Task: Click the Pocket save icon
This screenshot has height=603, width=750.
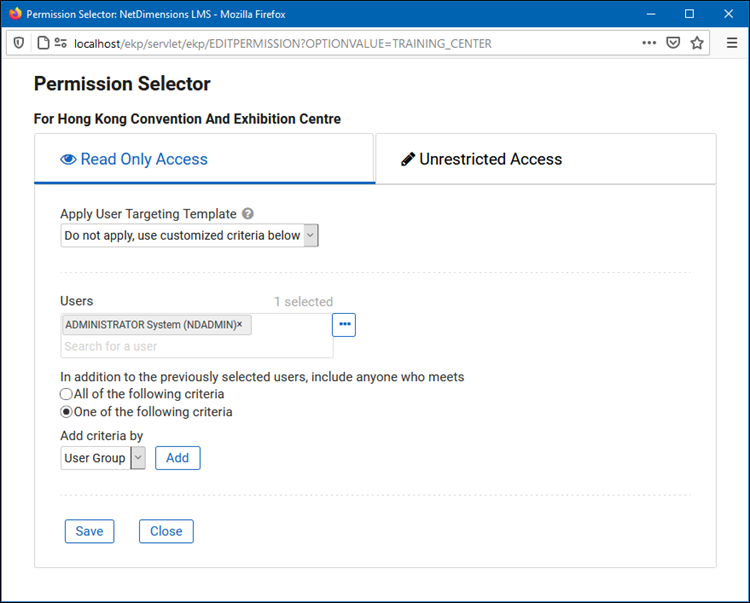Action: pos(674,43)
